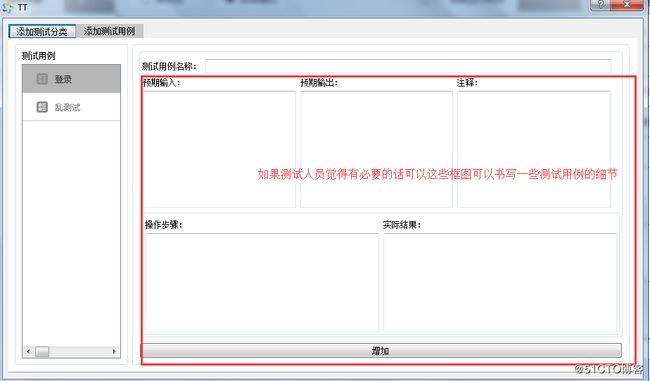This screenshot has height=381, width=650.
Task: Click inside the 预期输出 text area
Action: (376, 149)
